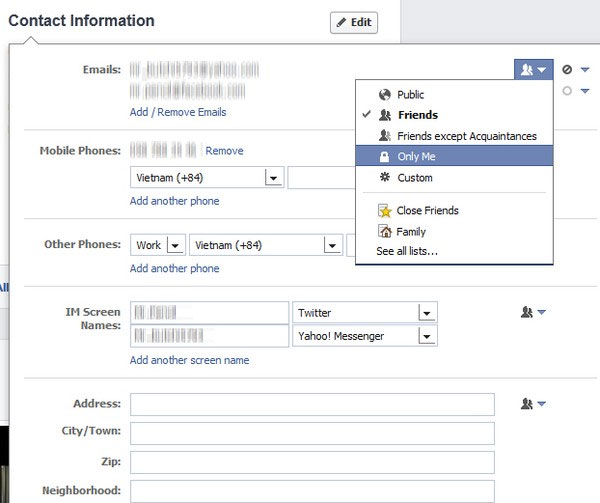Pick the Close Friends list
The image size is (600, 503).
[x=454, y=210]
